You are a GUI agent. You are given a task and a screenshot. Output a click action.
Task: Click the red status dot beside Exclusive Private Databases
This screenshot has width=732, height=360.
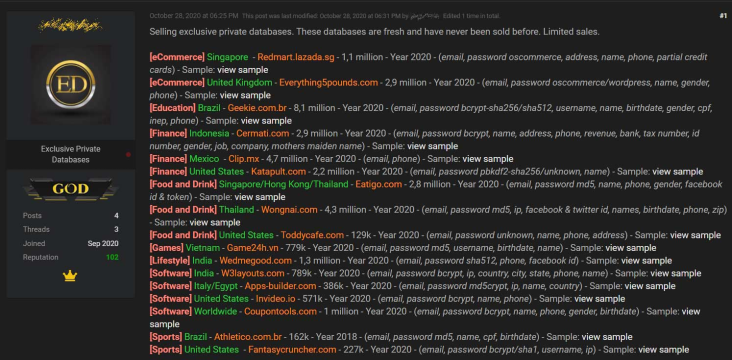(x=128, y=155)
